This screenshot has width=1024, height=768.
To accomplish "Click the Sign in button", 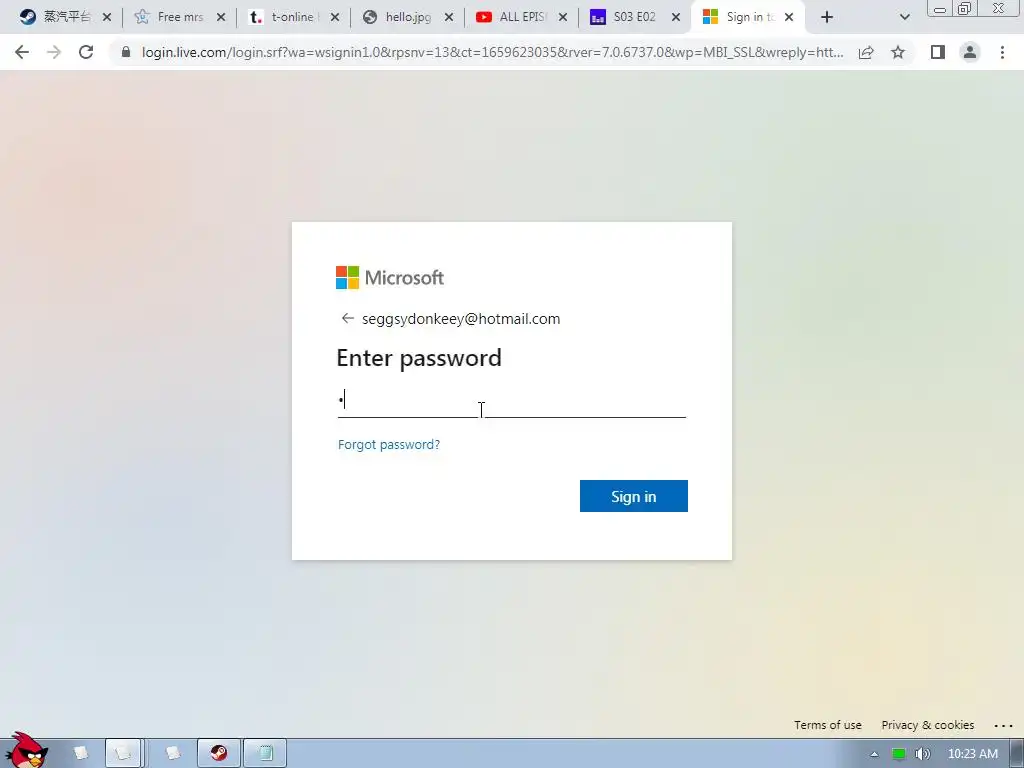I will coord(633,496).
